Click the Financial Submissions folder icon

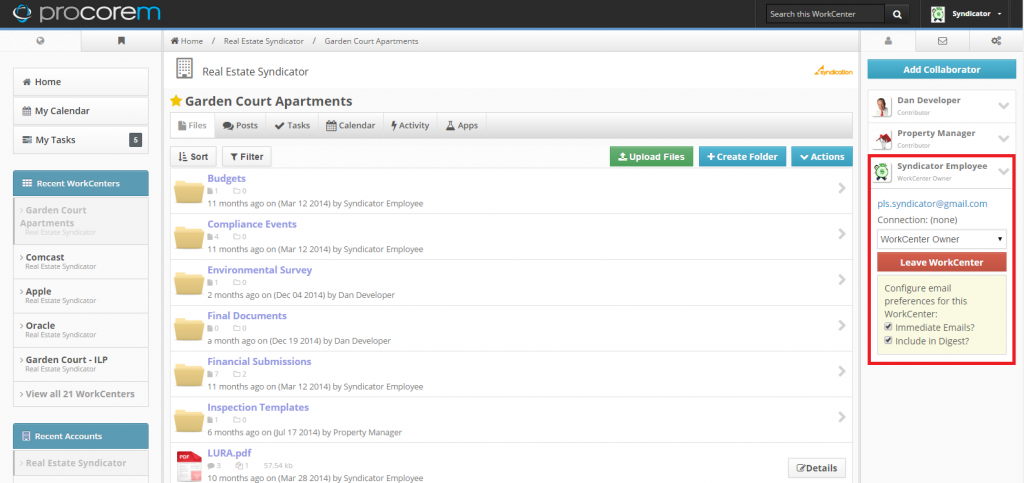(x=189, y=374)
